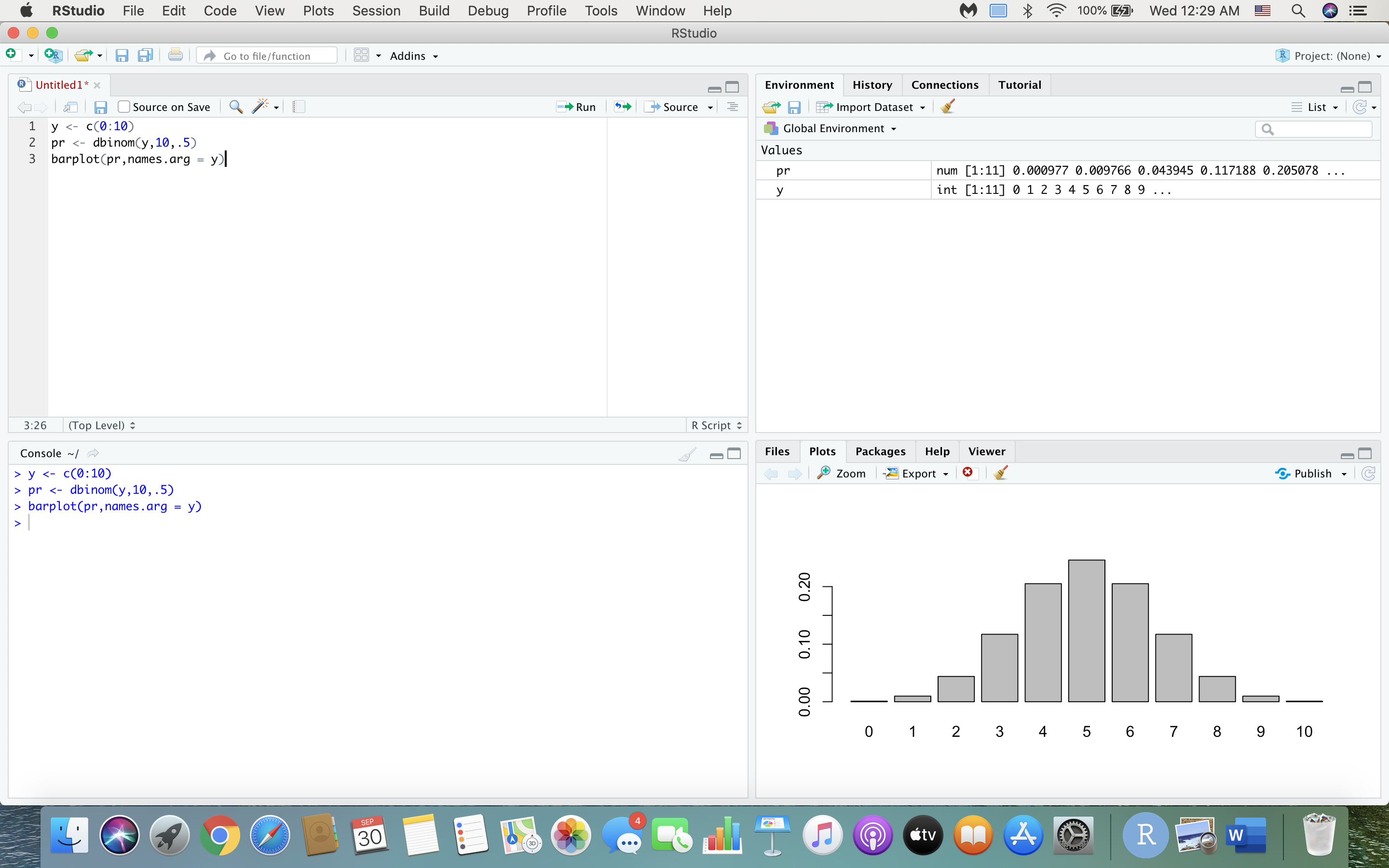The width and height of the screenshot is (1389, 868).
Task: Clear the console with the broom icon
Action: pyautogui.click(x=687, y=455)
